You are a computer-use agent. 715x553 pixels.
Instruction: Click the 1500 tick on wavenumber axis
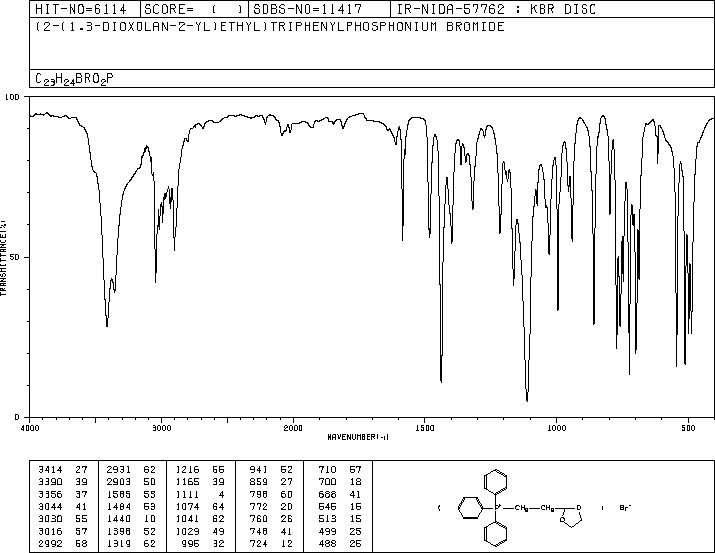coord(425,428)
